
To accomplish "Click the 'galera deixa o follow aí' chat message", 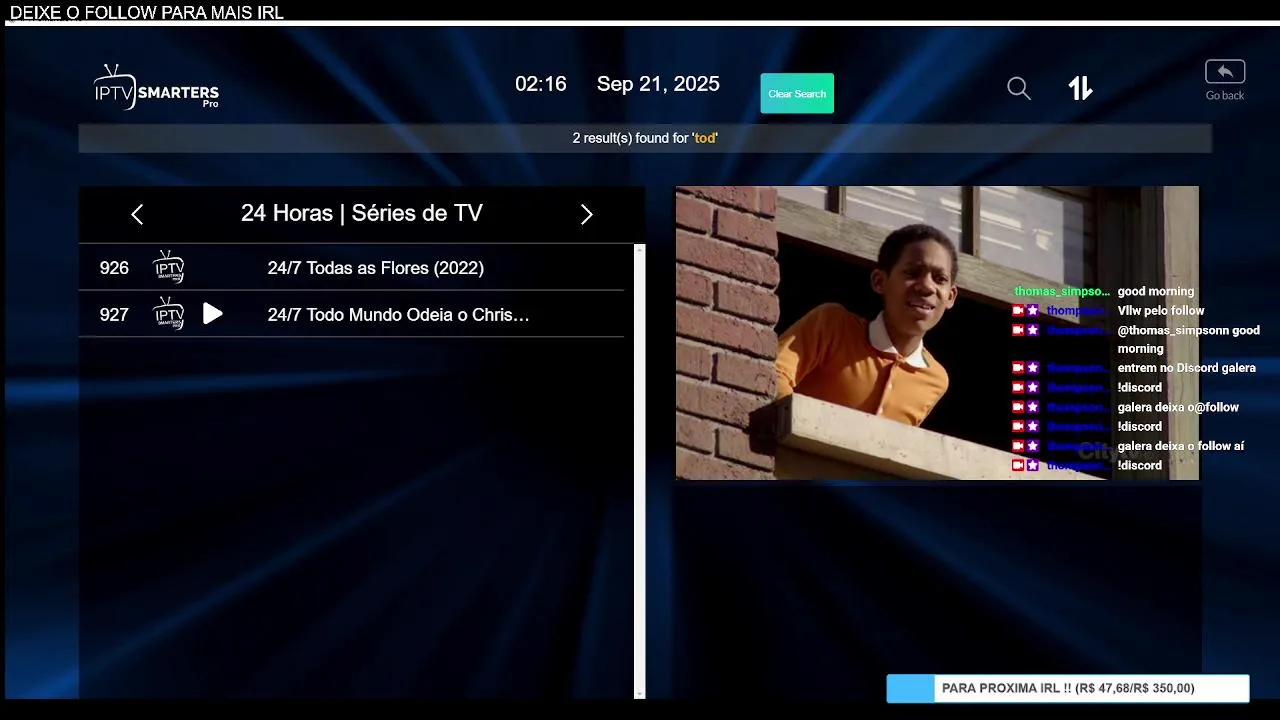I will (1181, 446).
